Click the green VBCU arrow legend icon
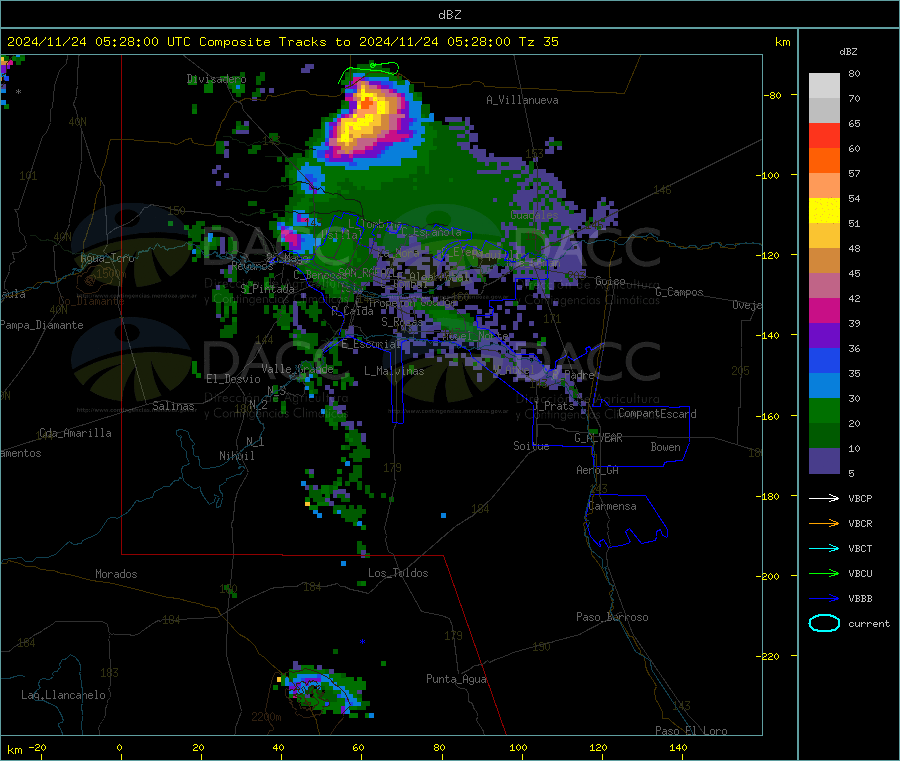Image resolution: width=900 pixels, height=761 pixels. click(x=824, y=573)
